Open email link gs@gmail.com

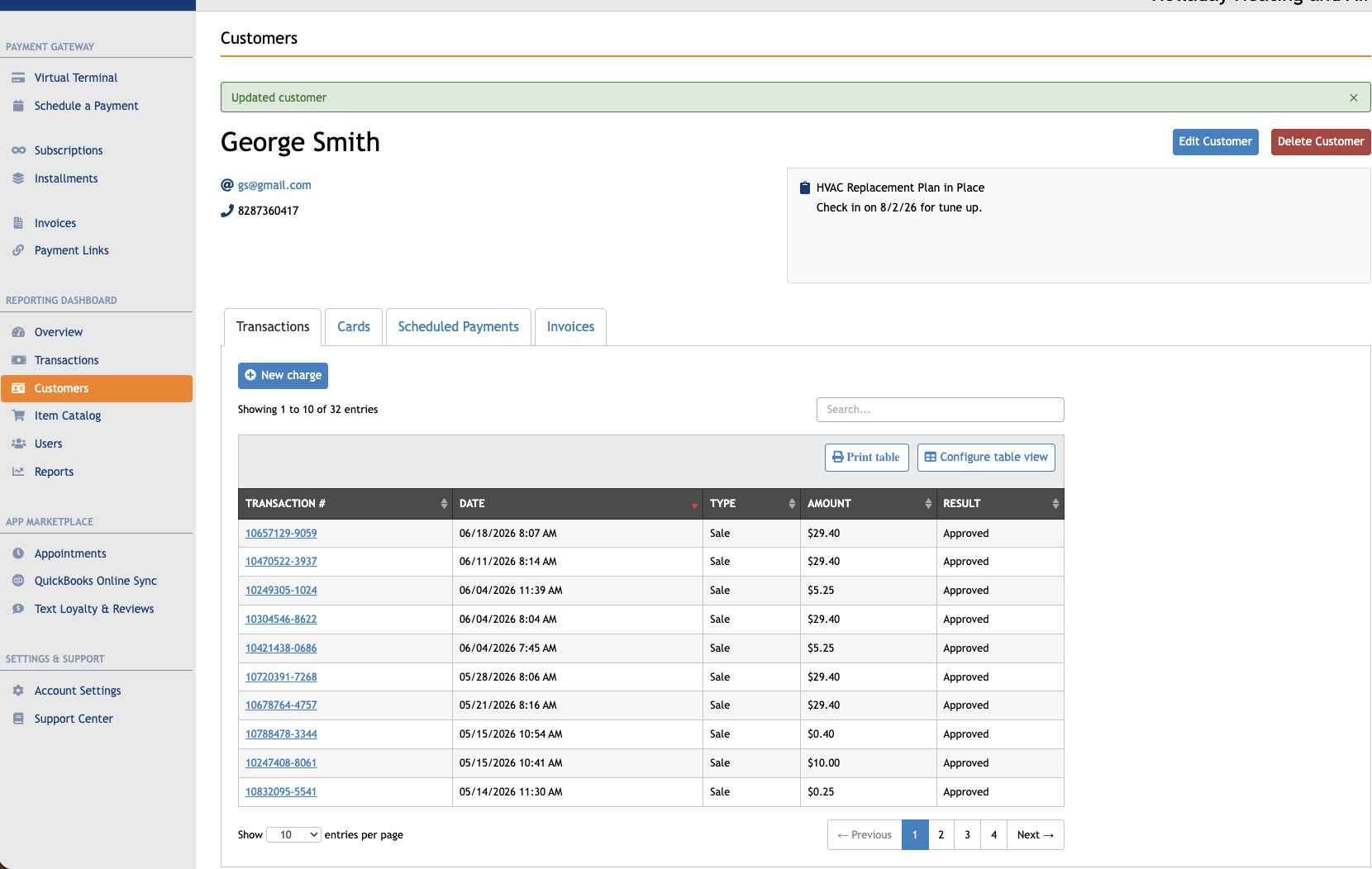point(274,185)
